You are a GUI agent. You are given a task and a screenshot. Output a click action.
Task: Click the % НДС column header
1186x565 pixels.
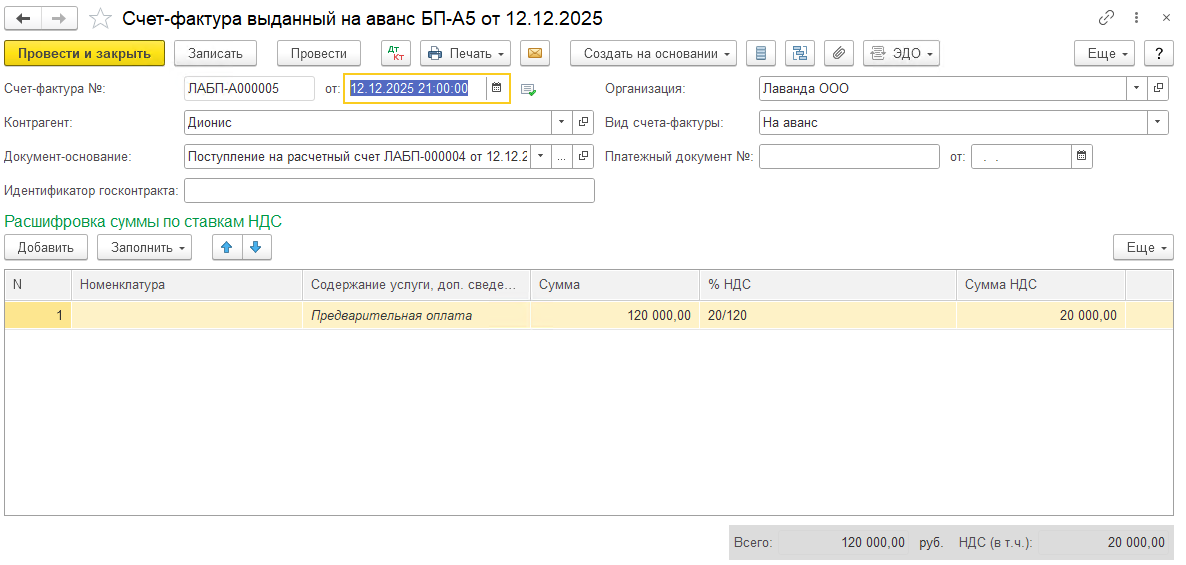pyautogui.click(x=827, y=284)
